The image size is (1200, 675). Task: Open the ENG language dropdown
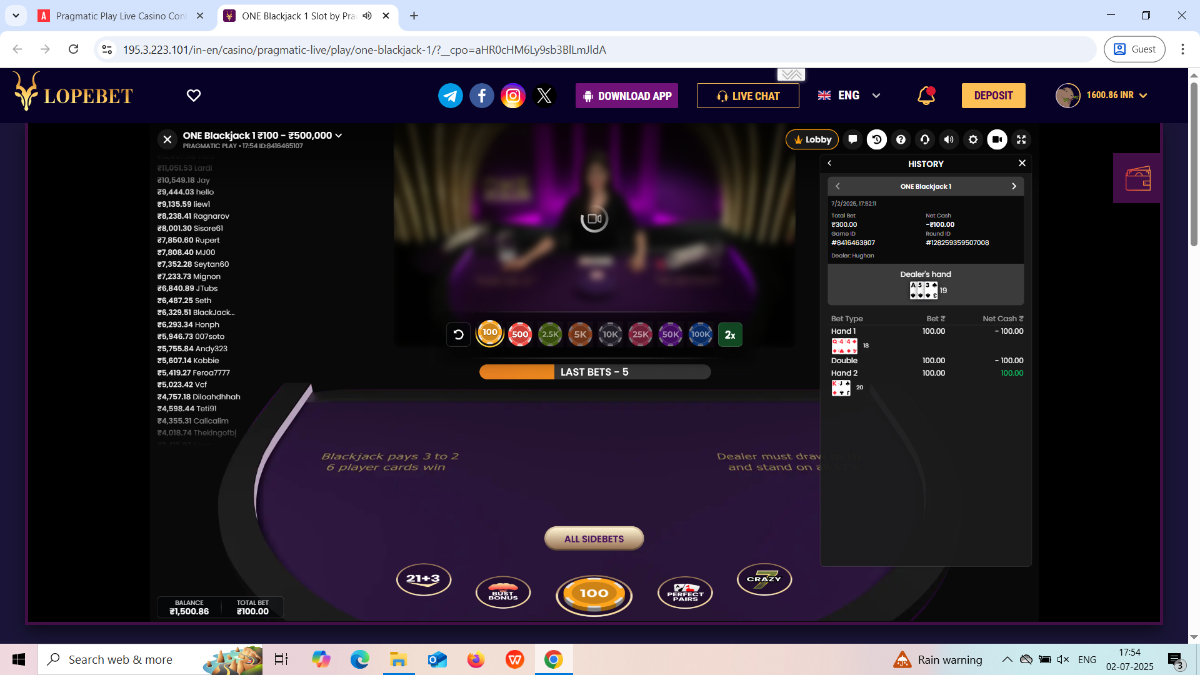coord(850,95)
